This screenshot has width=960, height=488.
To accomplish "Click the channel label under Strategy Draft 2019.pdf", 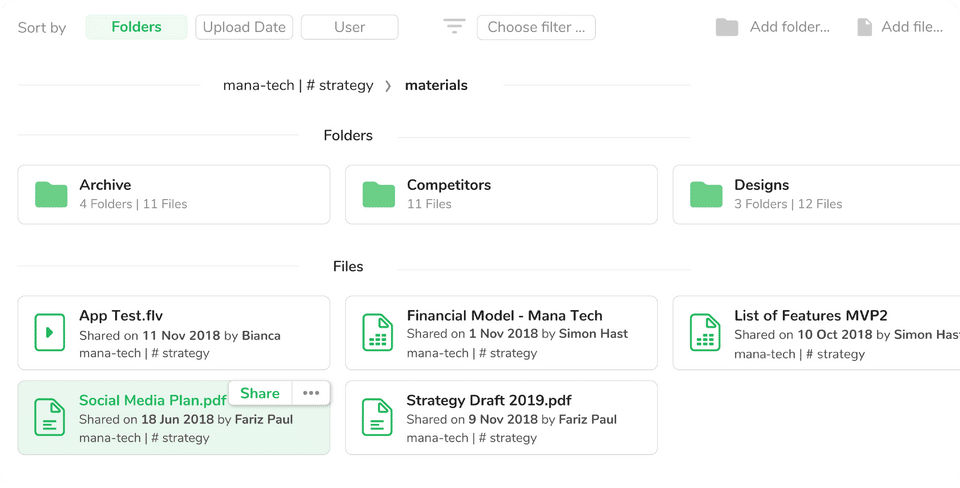I will click(472, 438).
